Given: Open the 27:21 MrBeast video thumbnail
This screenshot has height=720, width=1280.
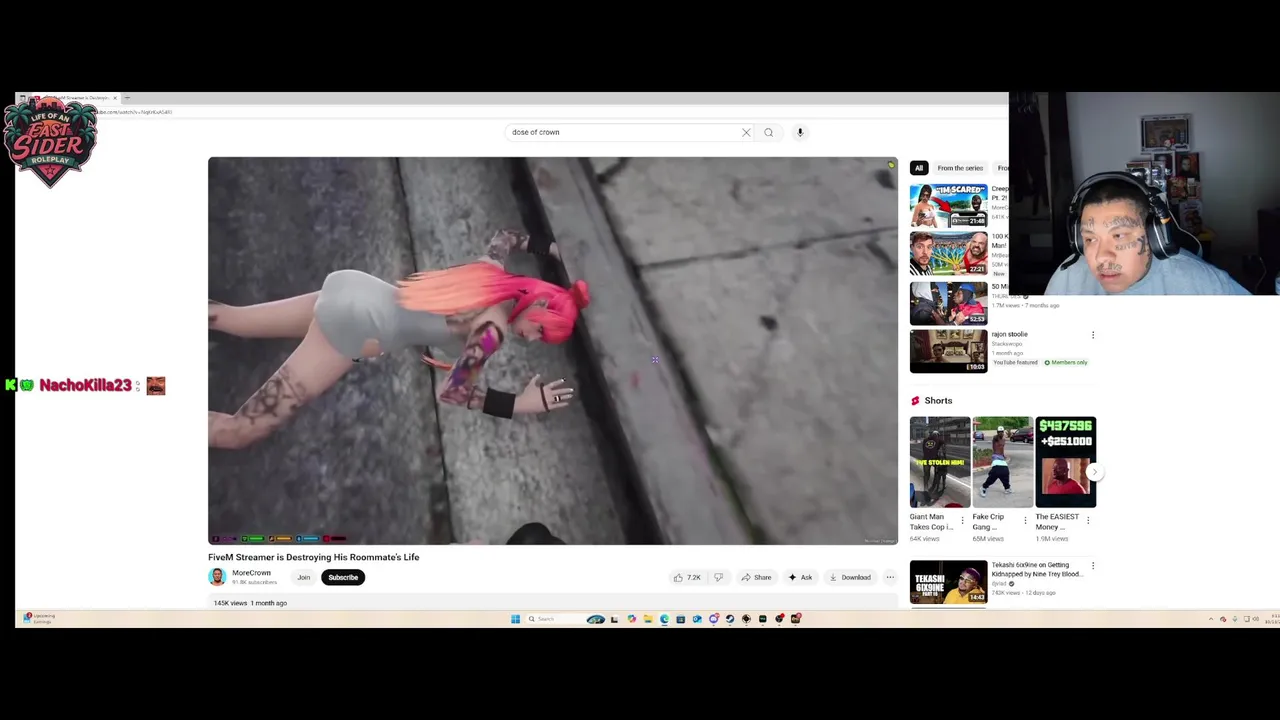Looking at the screenshot, I should click(948, 253).
